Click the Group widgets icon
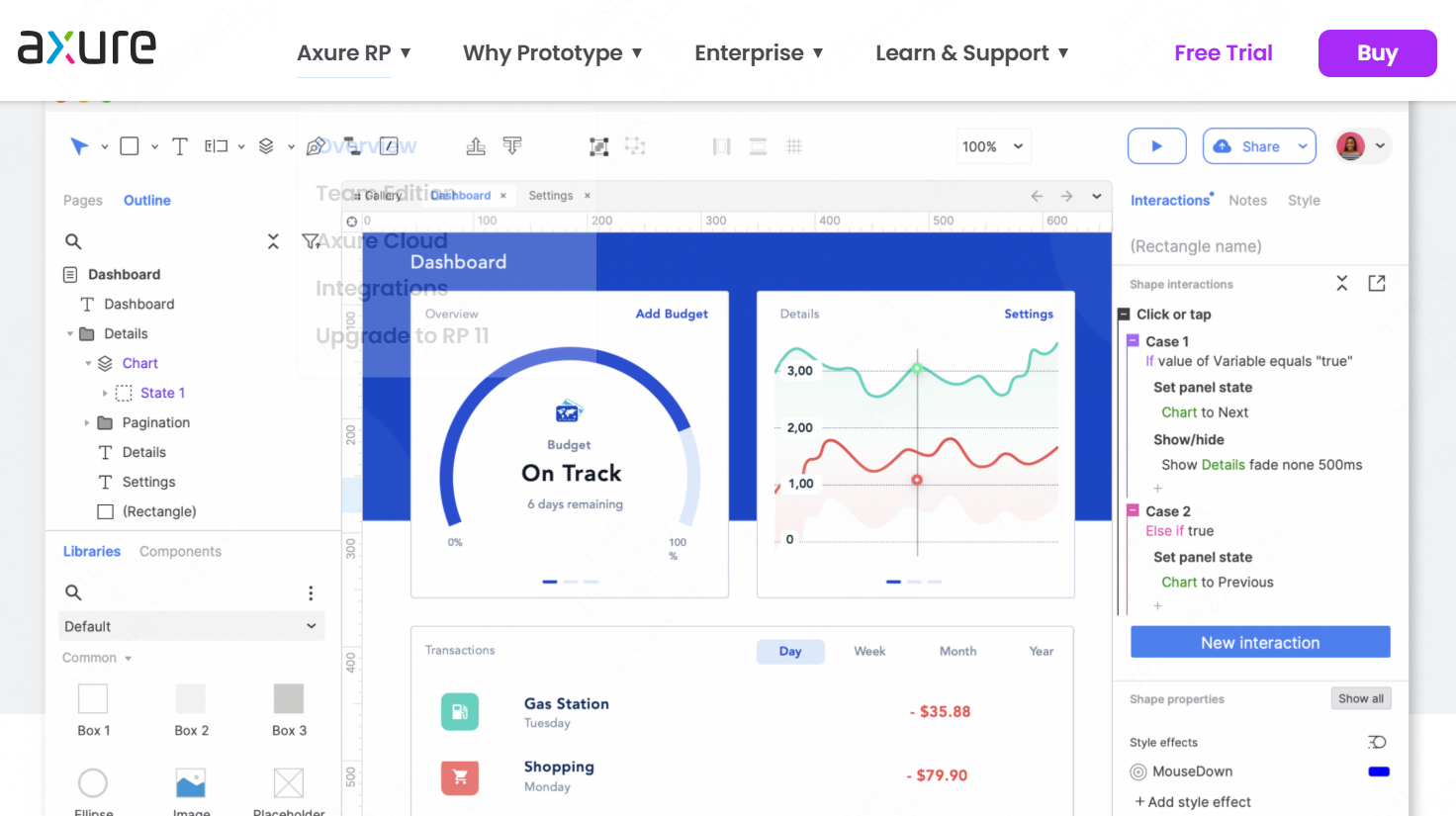This screenshot has width=1456, height=816. [598, 147]
